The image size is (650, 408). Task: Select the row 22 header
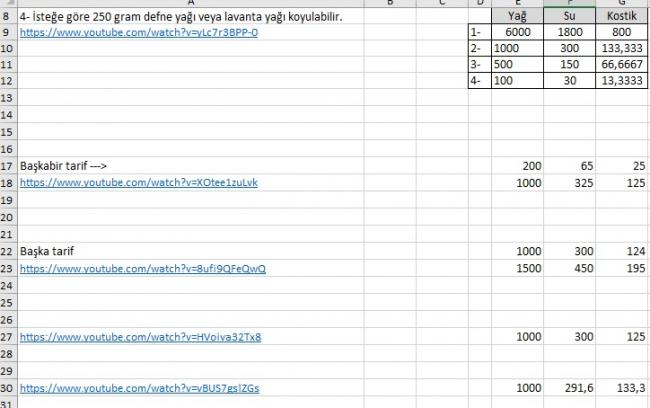coord(8,251)
